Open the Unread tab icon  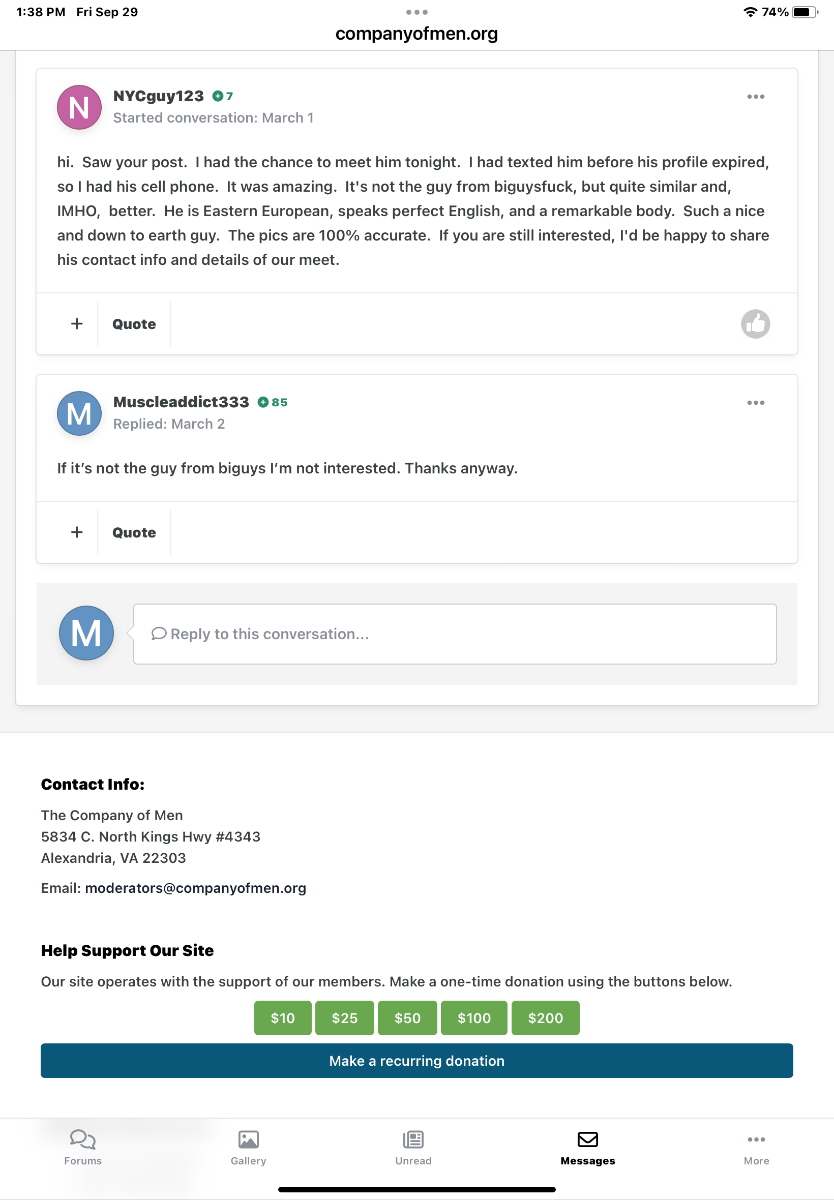coord(413,1139)
